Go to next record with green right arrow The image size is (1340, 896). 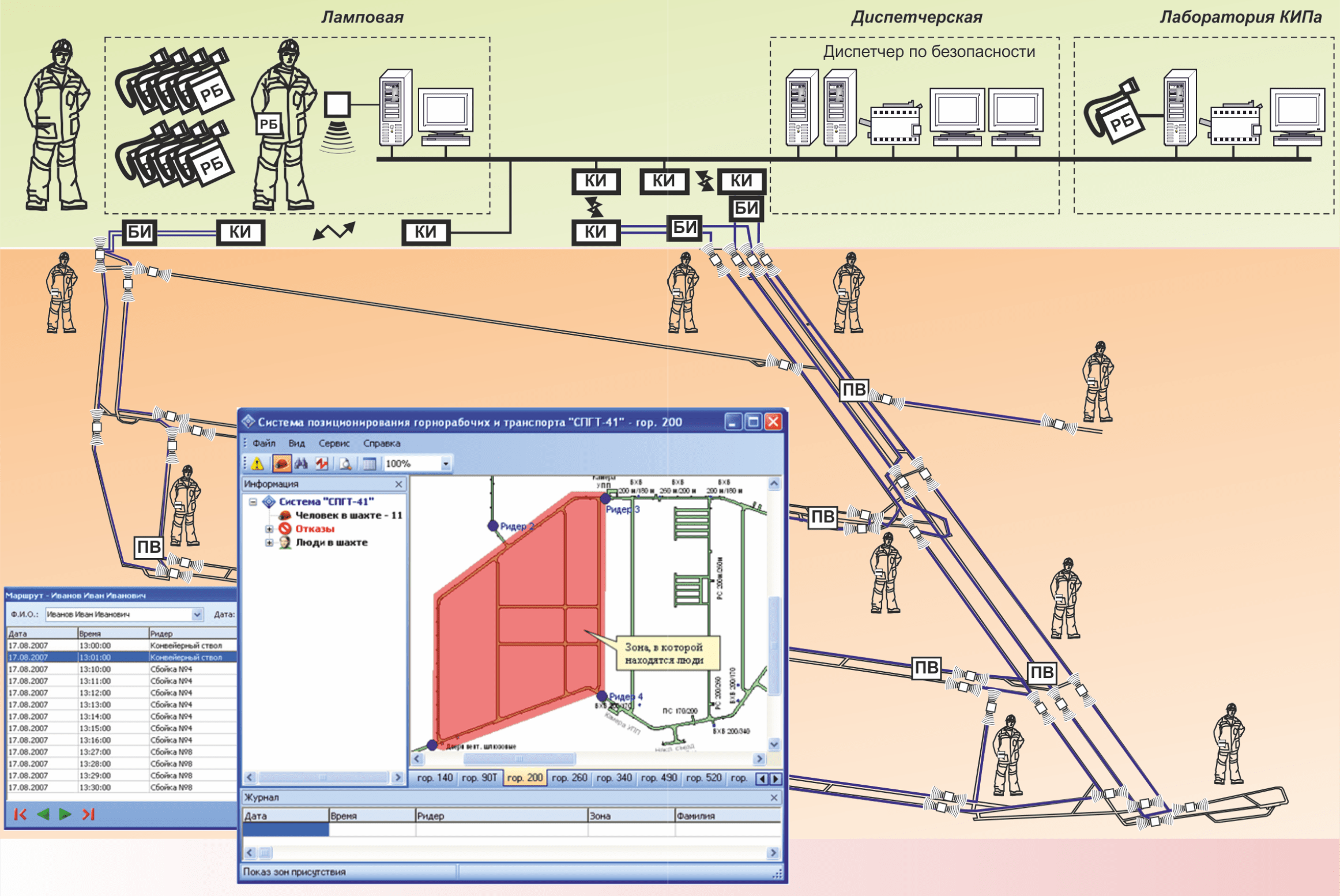click(x=65, y=814)
